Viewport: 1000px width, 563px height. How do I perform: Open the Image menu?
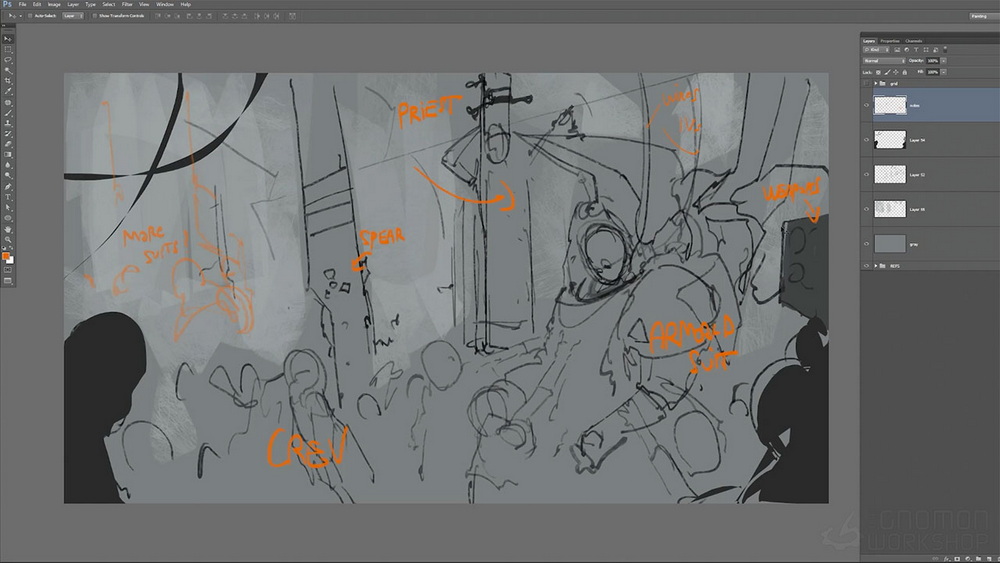(x=54, y=4)
